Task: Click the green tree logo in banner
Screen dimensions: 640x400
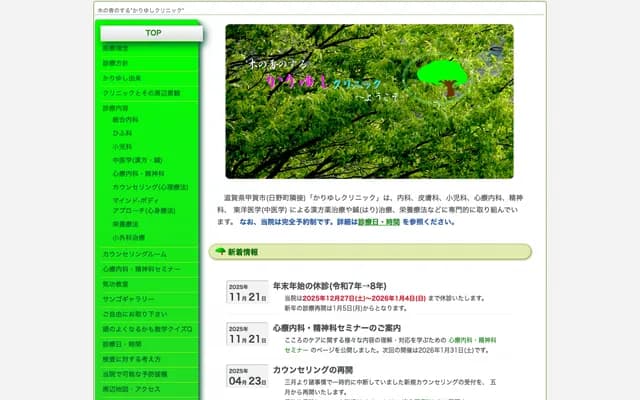Action: 442,78
